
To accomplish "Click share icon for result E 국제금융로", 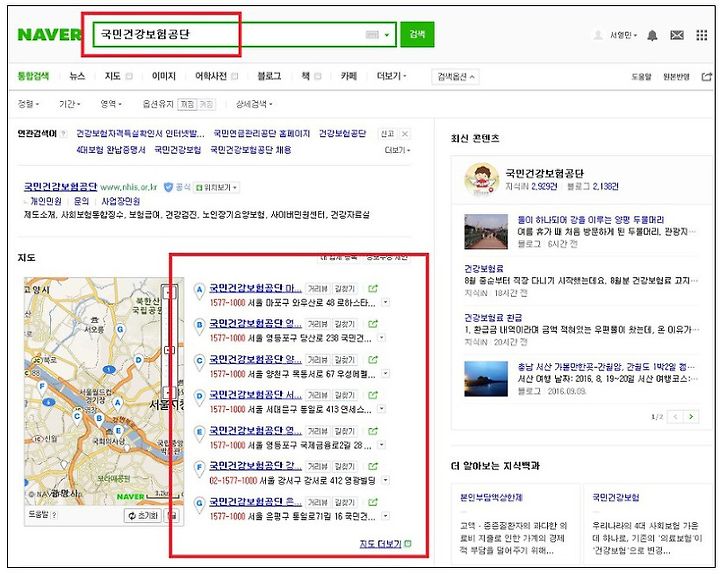I will (x=373, y=431).
